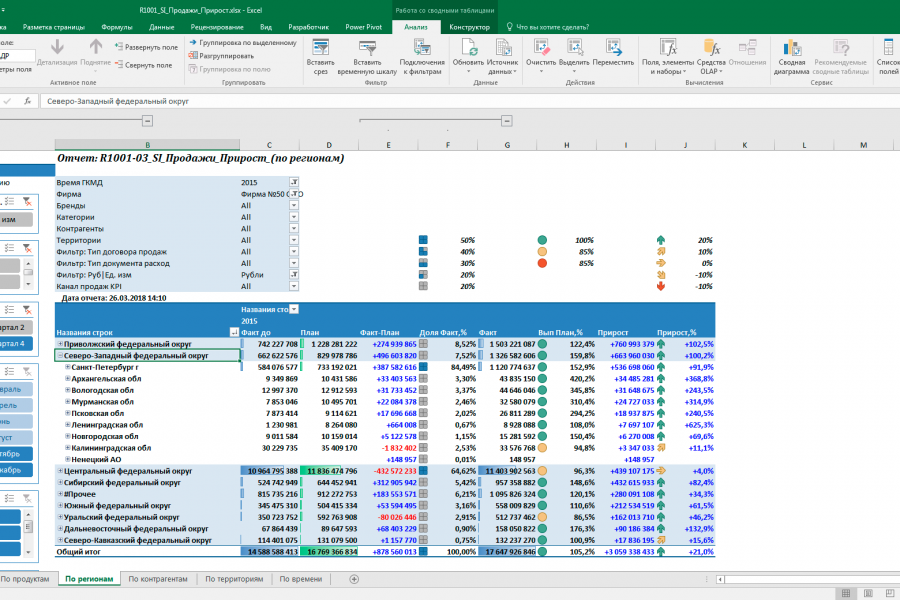Expand the Приволжский федеральный округ row
Screen dimensions: 900x600
click(x=60, y=343)
